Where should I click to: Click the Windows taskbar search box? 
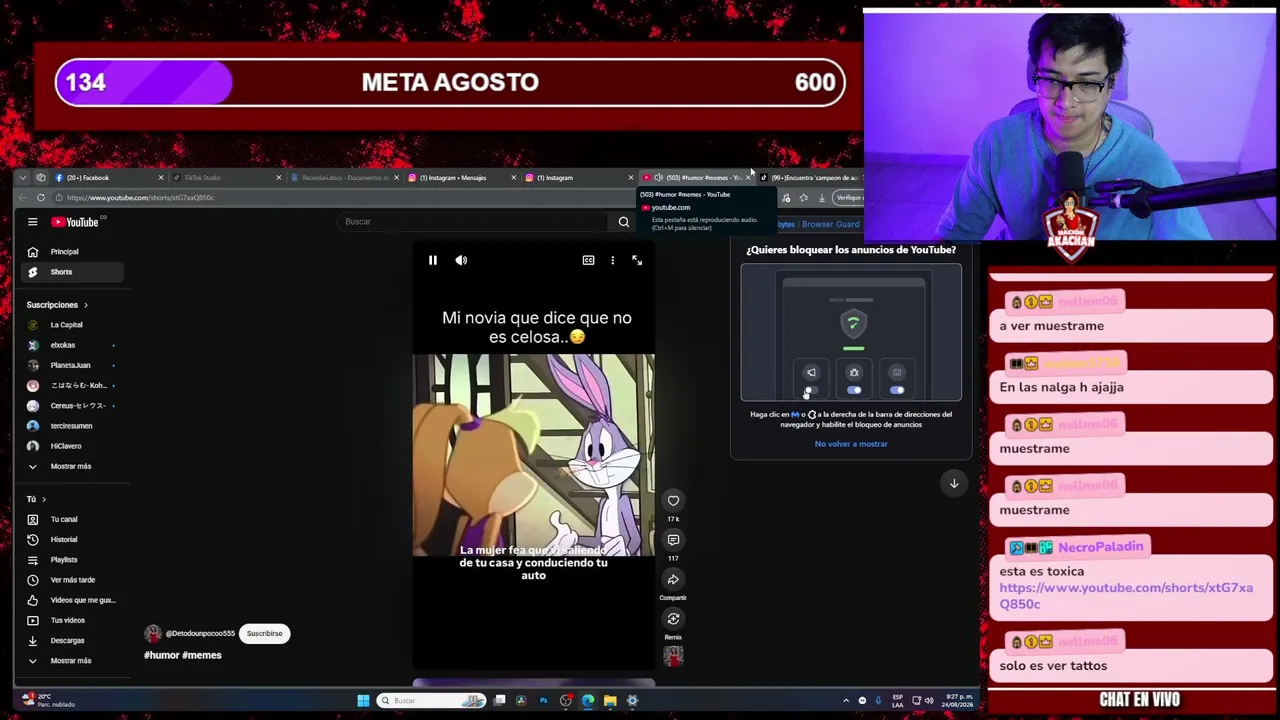click(431, 701)
